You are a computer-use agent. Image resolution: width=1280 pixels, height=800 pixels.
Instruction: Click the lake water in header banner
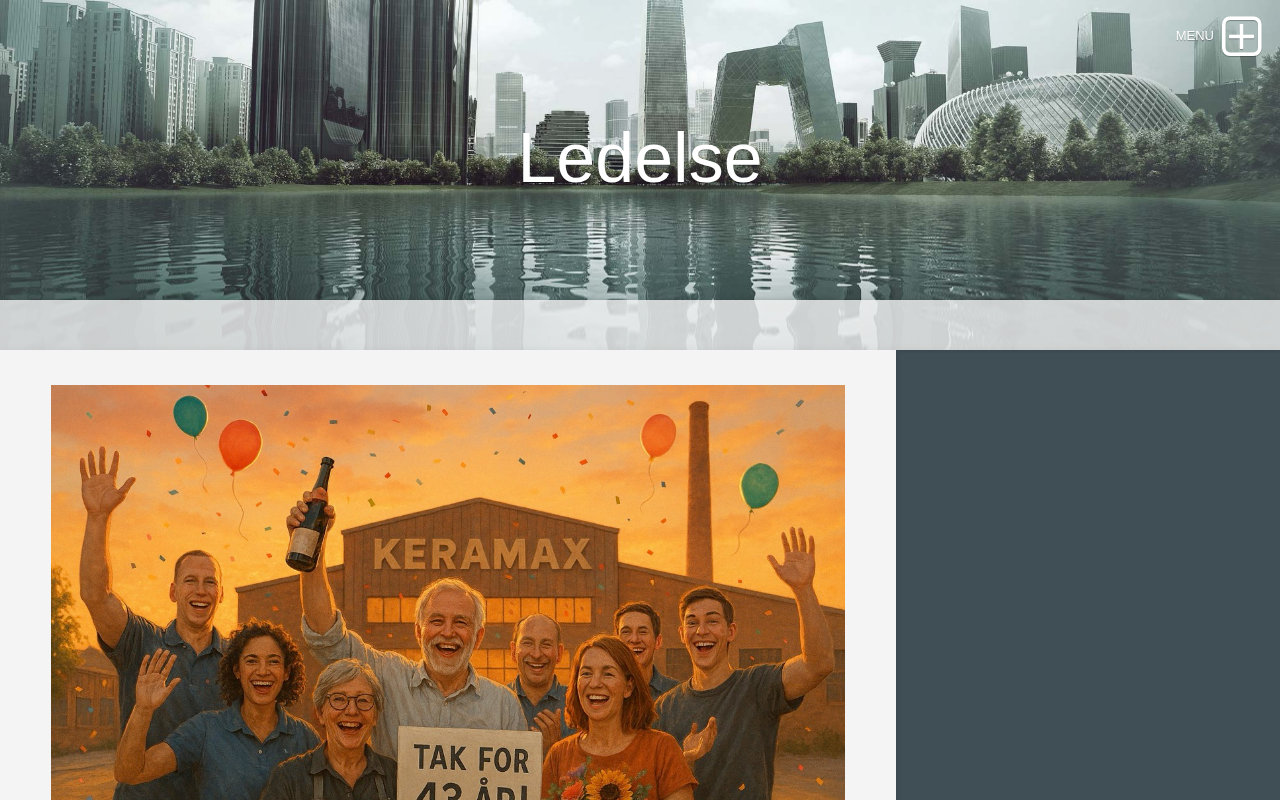640,245
